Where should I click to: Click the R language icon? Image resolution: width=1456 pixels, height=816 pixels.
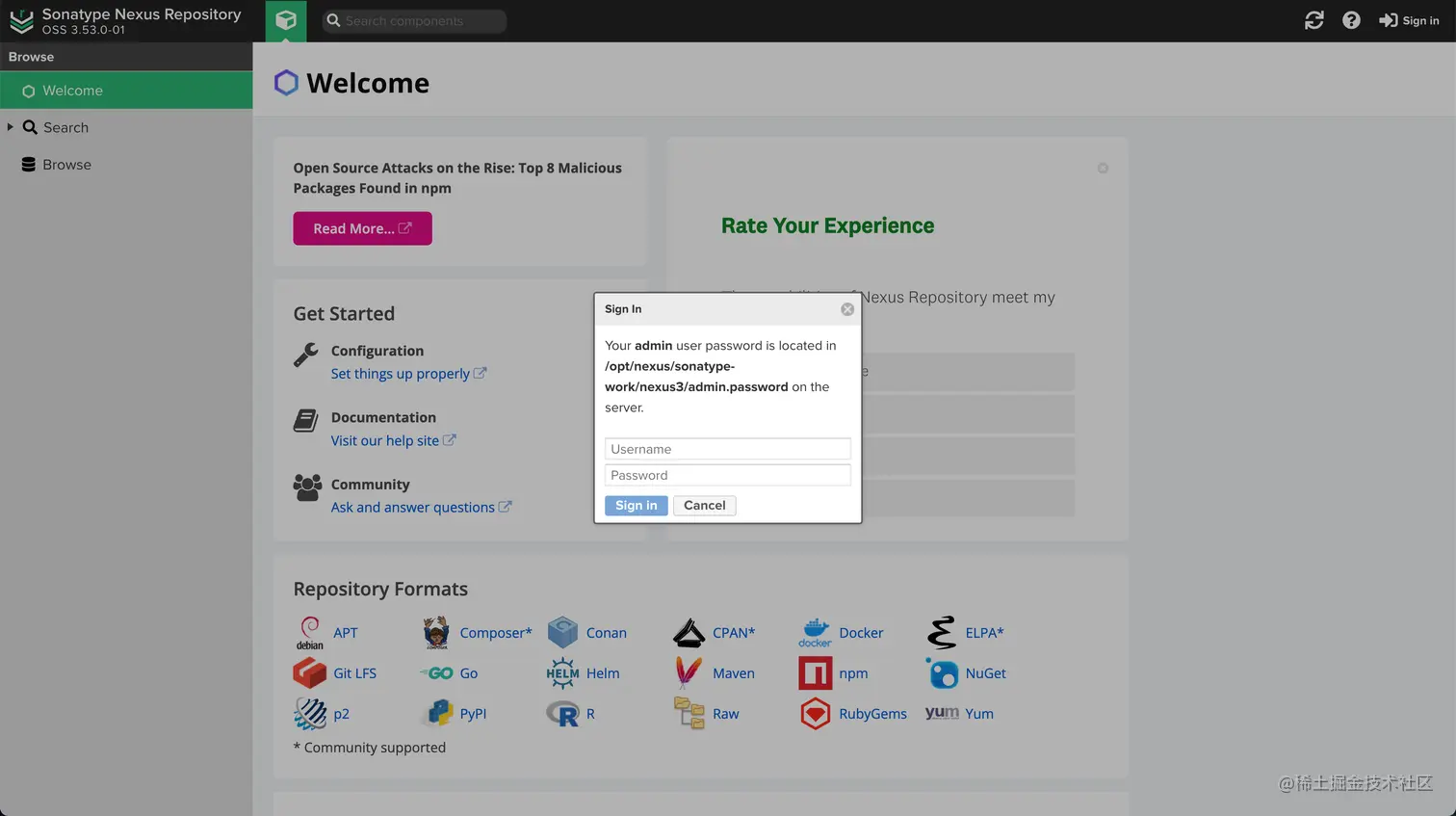[562, 714]
